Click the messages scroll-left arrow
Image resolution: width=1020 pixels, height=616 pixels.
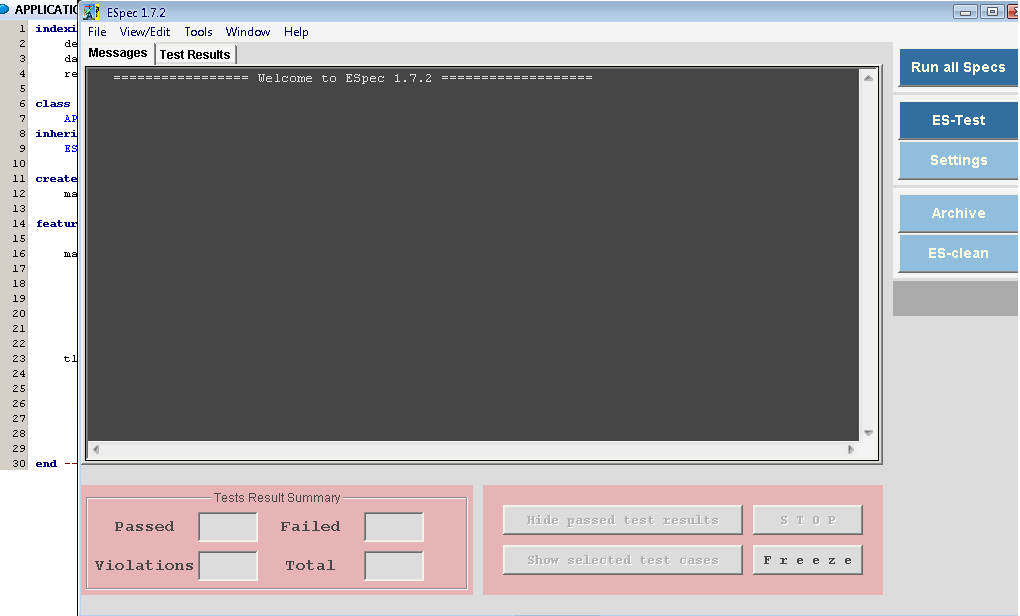pos(96,449)
